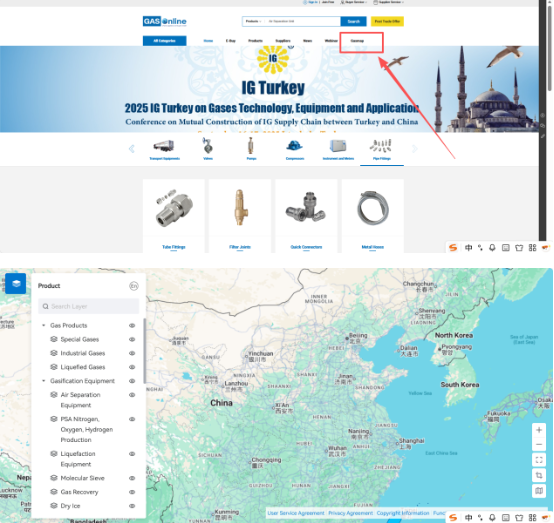Select the Transport Equipments truck icon
554x523 pixels.
pyautogui.click(x=164, y=149)
